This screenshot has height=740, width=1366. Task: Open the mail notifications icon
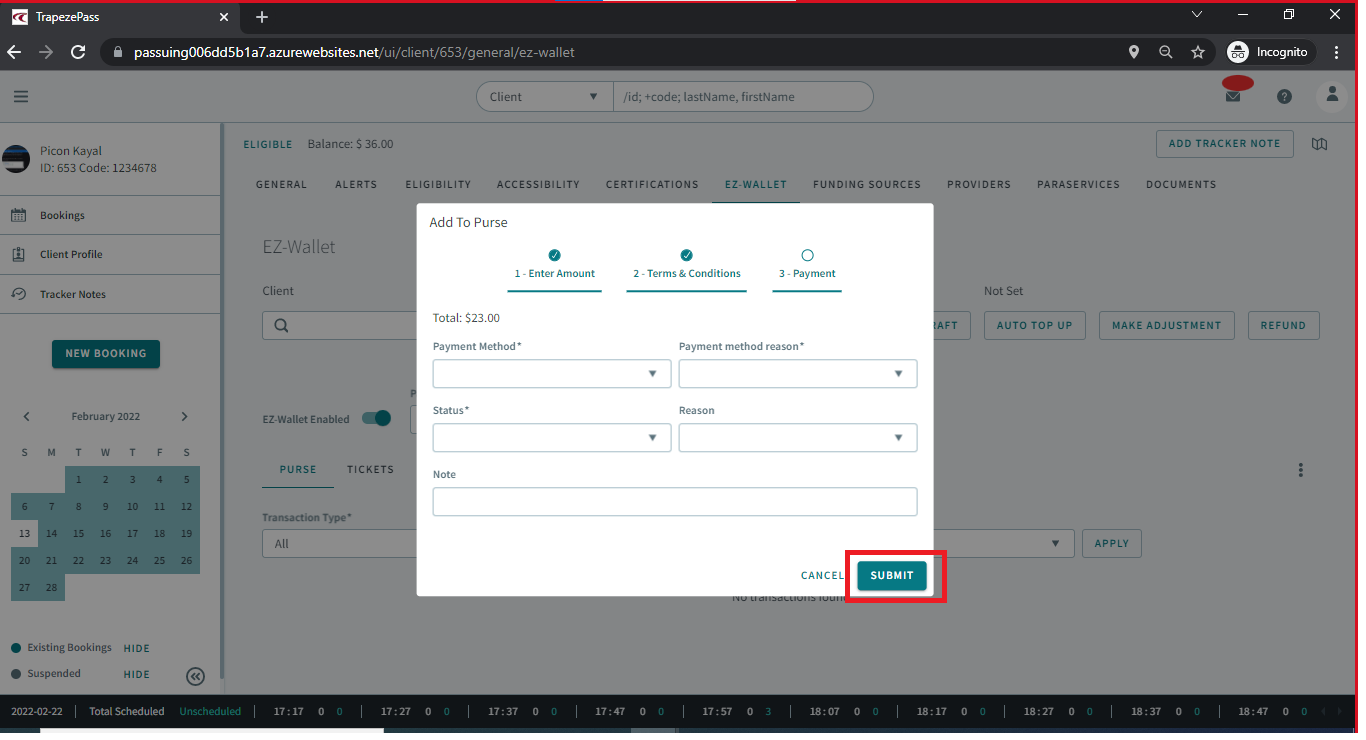click(1234, 95)
